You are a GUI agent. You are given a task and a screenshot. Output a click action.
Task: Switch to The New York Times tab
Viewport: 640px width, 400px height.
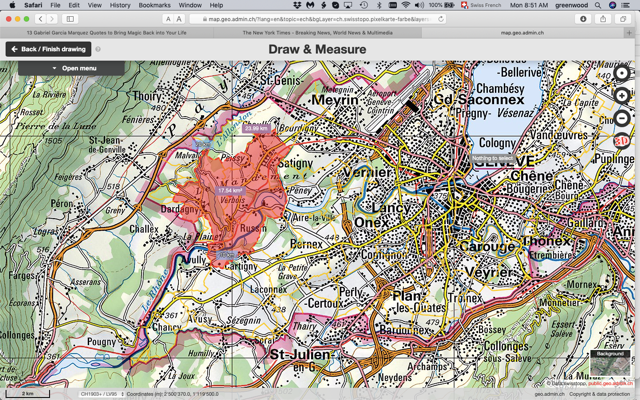click(x=318, y=32)
